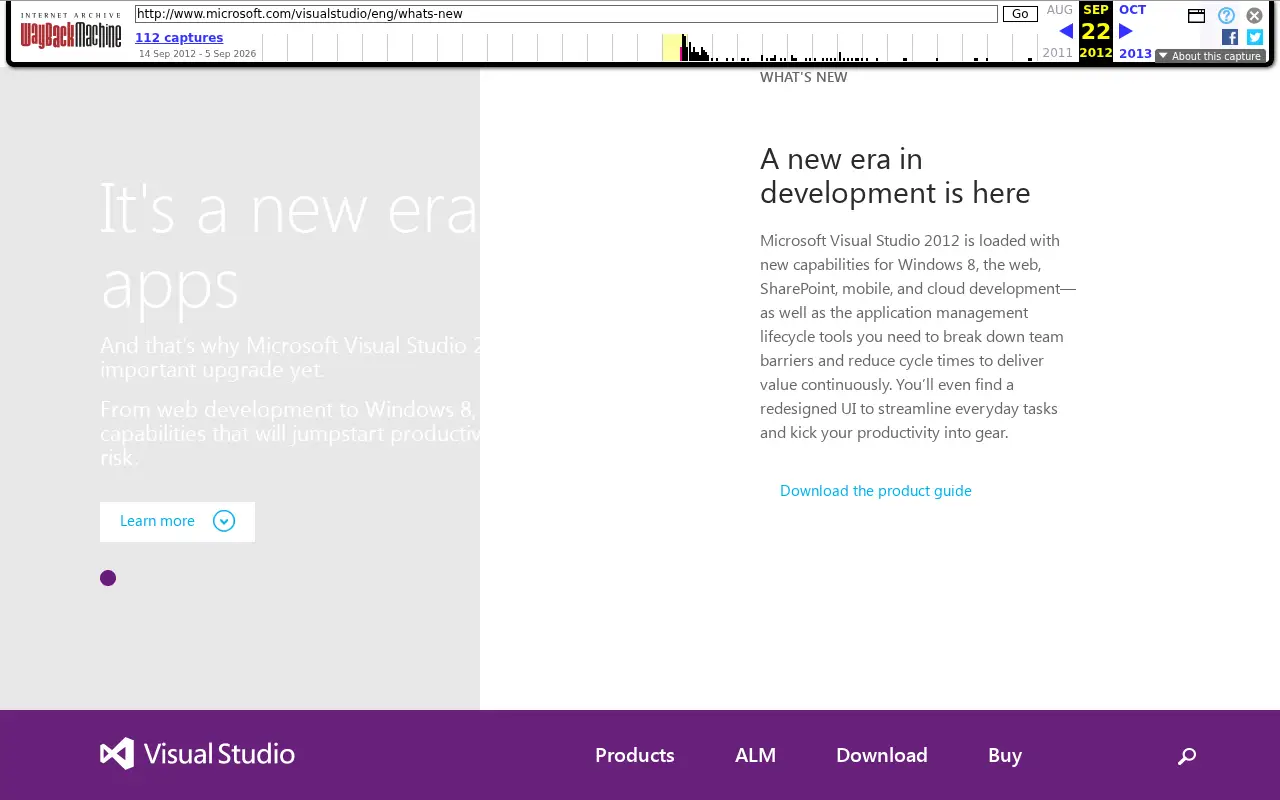Click the A new era in development heading

coord(895,175)
